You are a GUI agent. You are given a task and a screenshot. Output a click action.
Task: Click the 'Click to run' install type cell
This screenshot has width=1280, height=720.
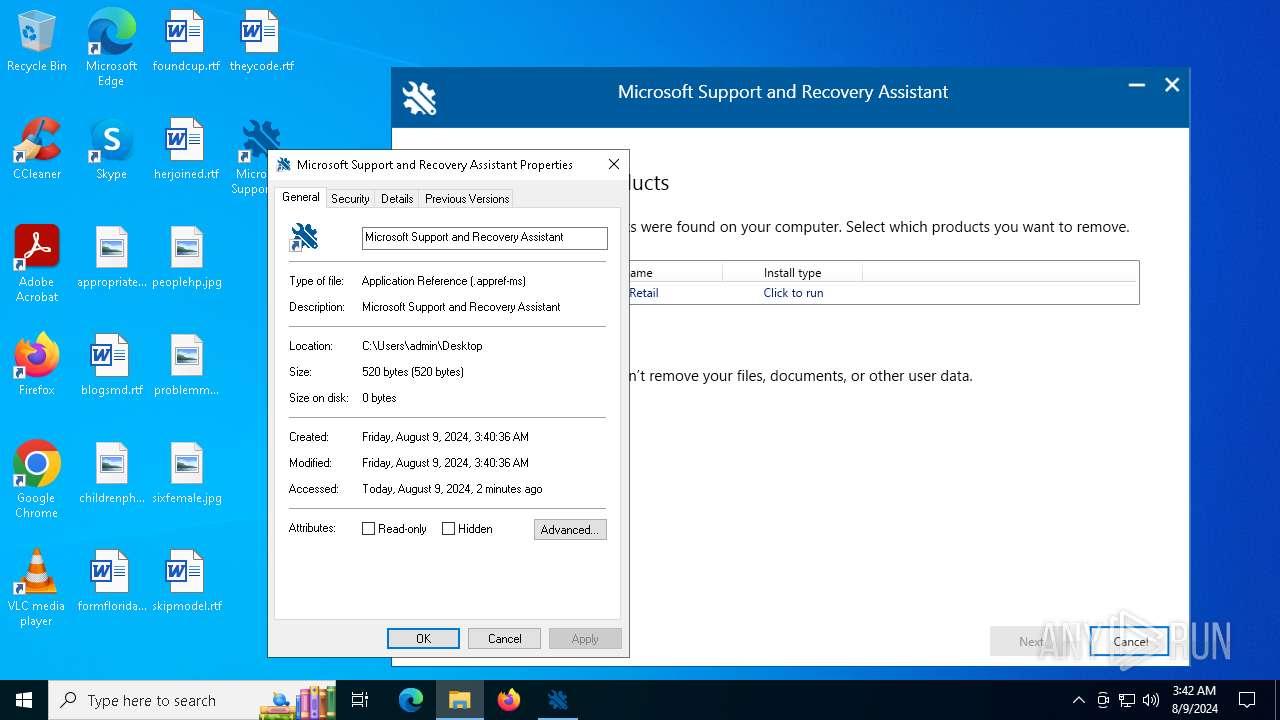pos(793,293)
